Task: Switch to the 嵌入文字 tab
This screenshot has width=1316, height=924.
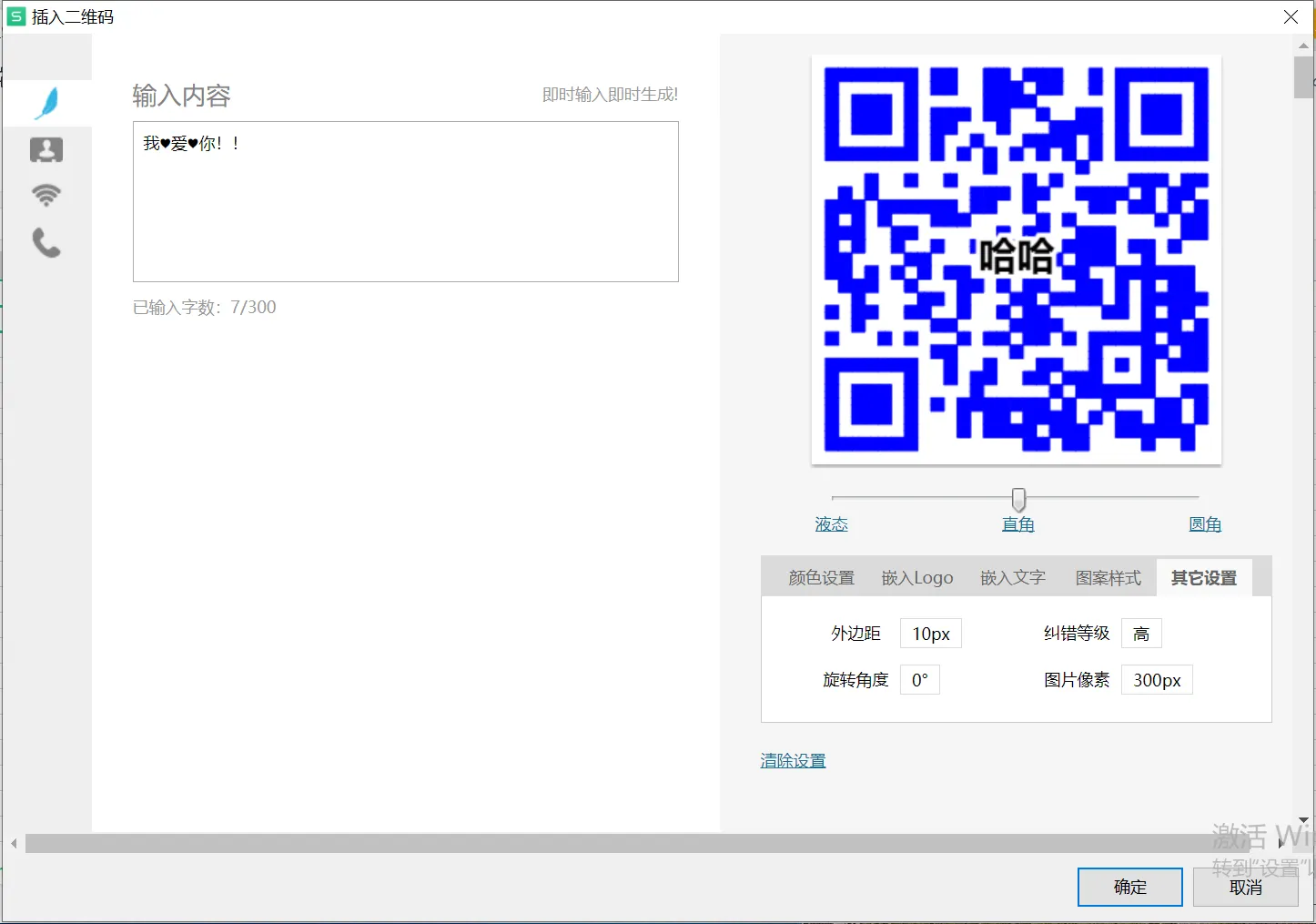Action: click(x=1013, y=578)
